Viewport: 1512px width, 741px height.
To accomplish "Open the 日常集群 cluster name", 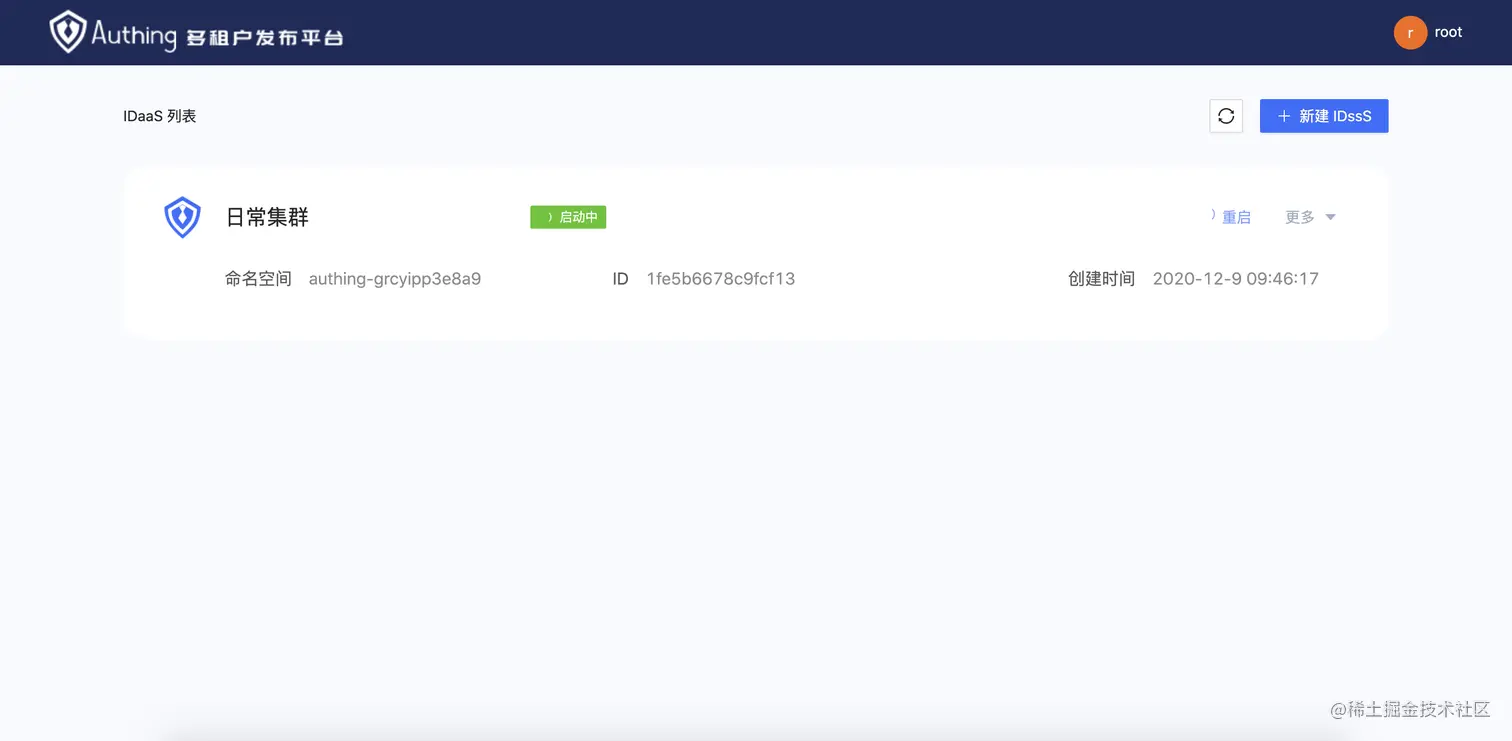I will 267,217.
